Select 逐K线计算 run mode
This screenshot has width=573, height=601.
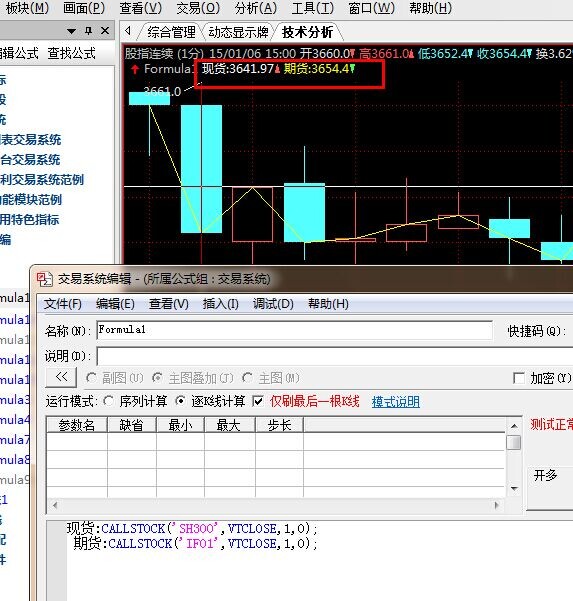[180, 401]
